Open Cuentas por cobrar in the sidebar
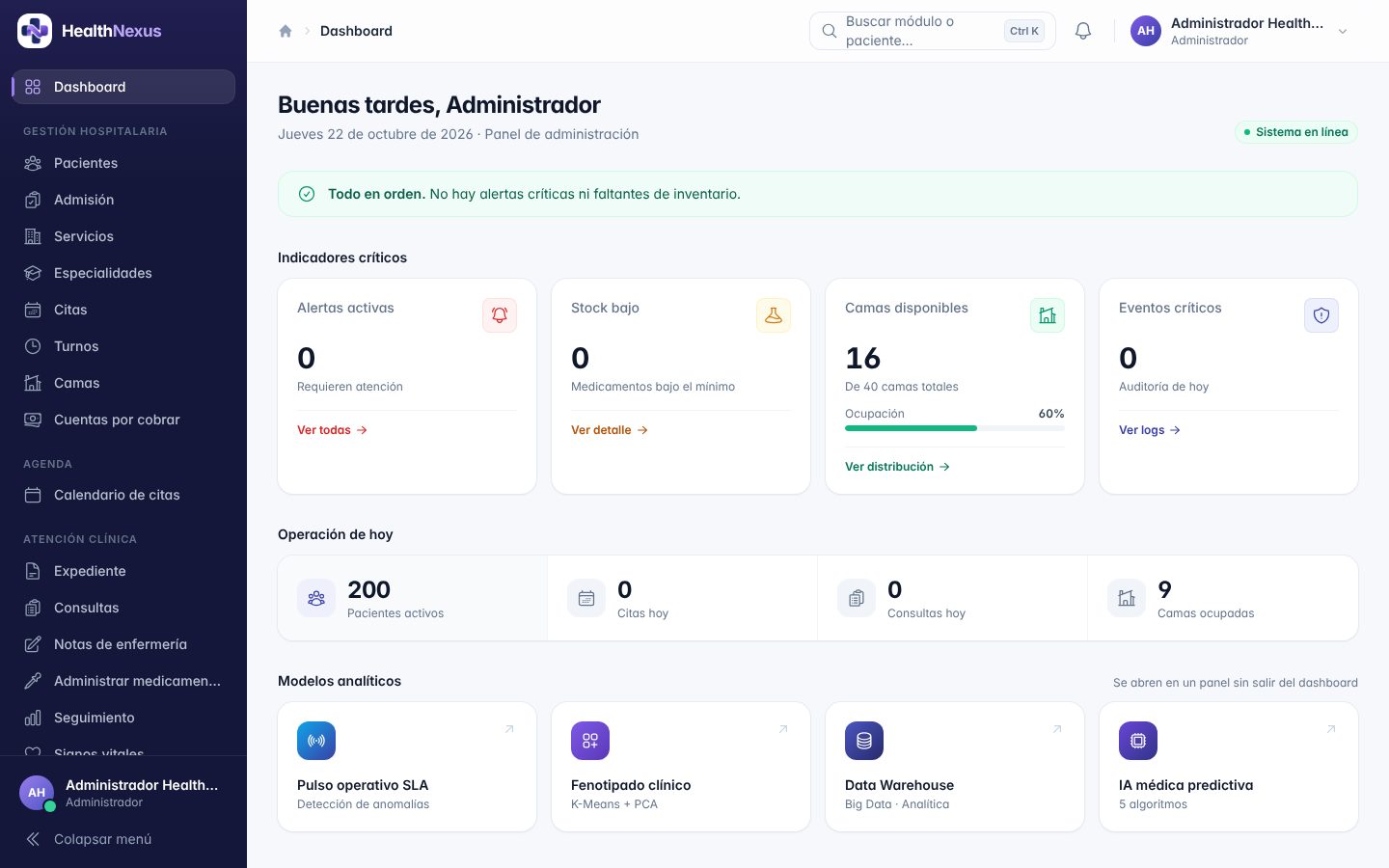Screen dimensions: 1389x868 click(123, 420)
